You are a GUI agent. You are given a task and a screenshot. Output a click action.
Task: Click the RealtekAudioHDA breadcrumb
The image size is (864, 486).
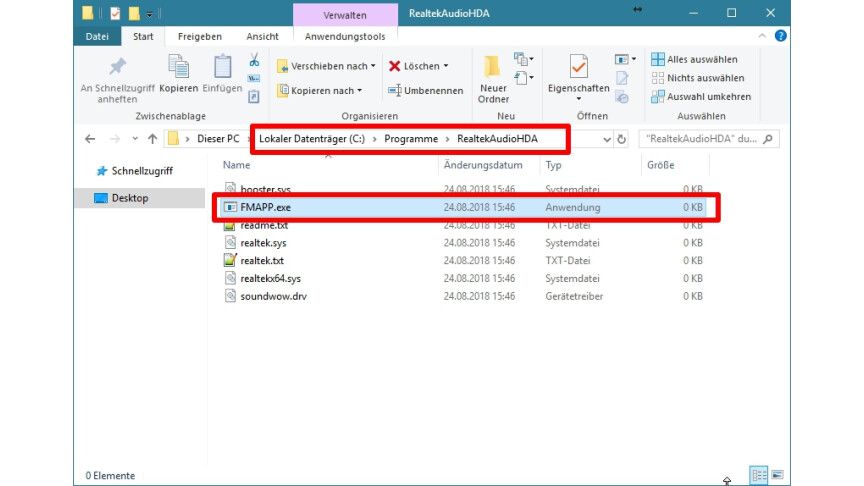point(497,139)
